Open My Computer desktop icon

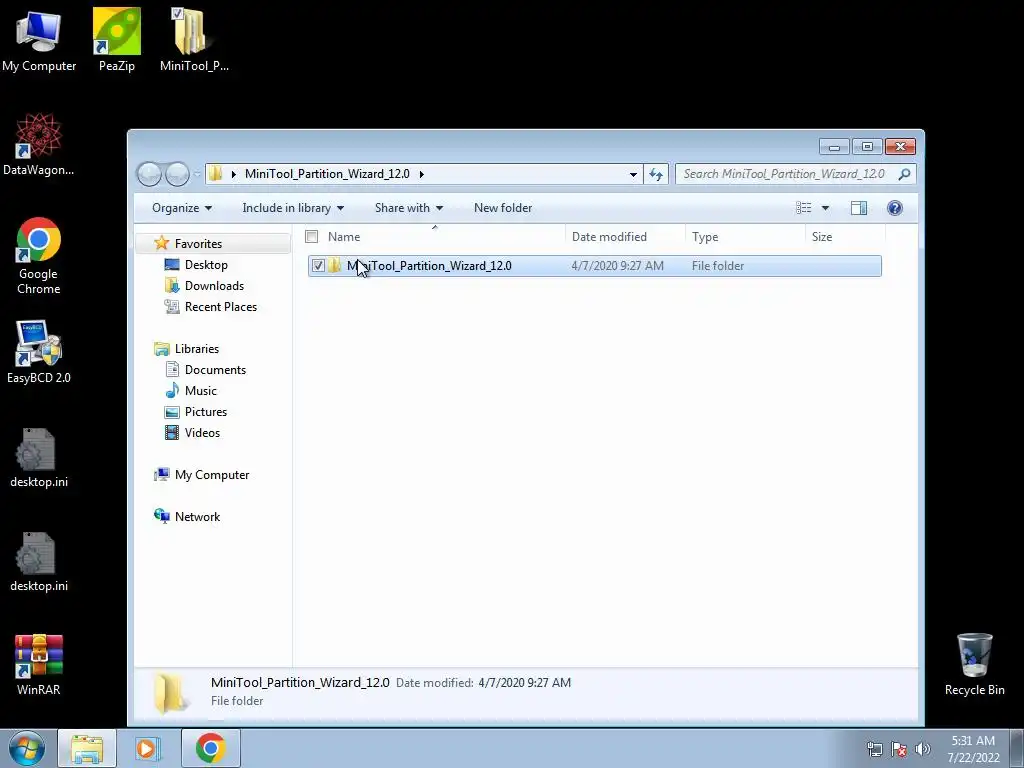coord(39,40)
